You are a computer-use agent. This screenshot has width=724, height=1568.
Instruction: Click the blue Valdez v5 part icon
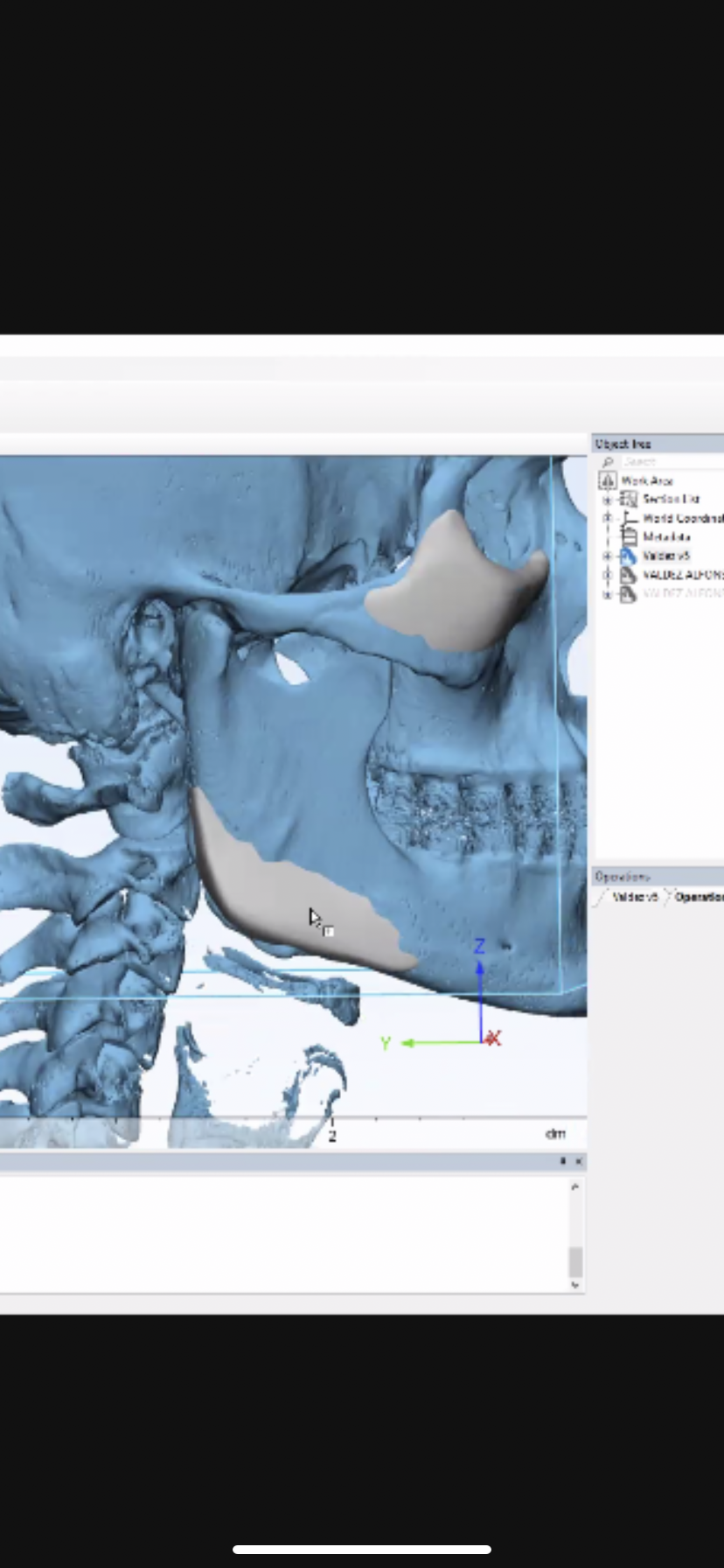(x=628, y=556)
